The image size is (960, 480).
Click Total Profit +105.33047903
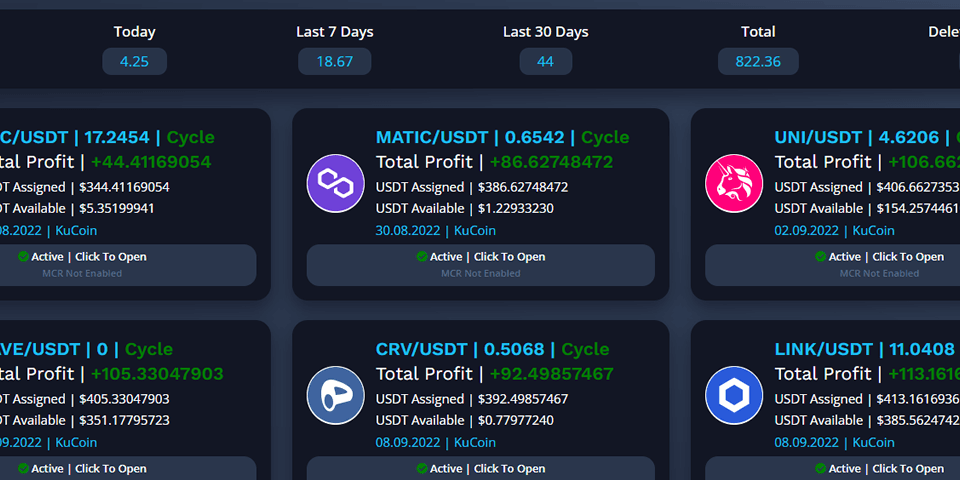[x=111, y=374]
